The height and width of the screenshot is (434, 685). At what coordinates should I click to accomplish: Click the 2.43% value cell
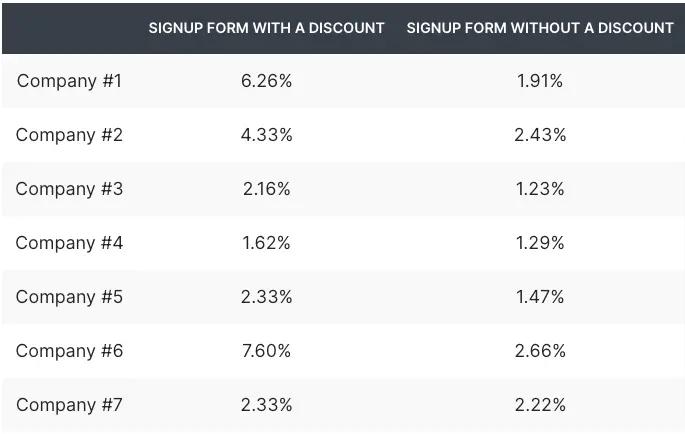click(x=540, y=135)
